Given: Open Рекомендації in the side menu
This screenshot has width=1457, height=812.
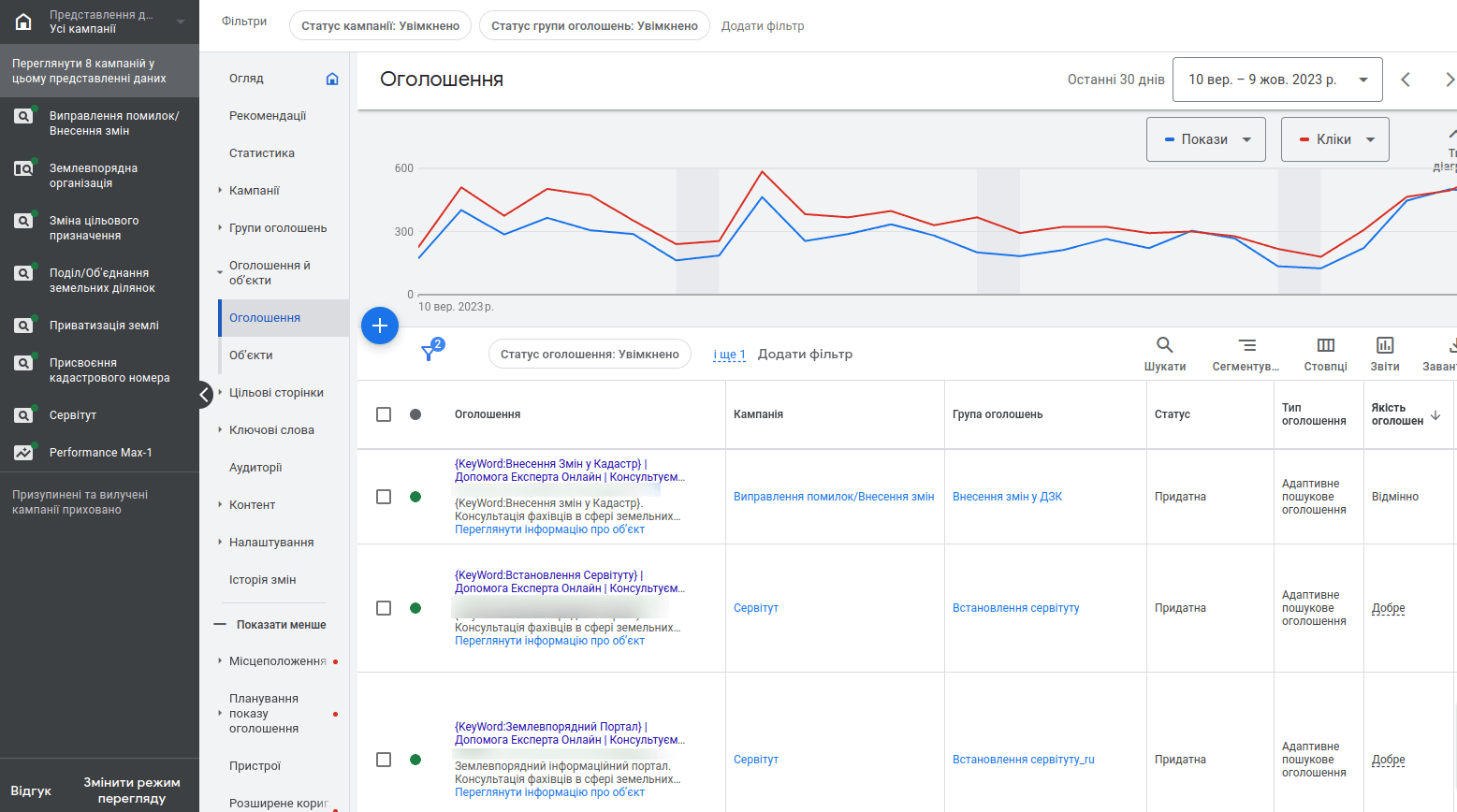Looking at the screenshot, I should pos(268,116).
